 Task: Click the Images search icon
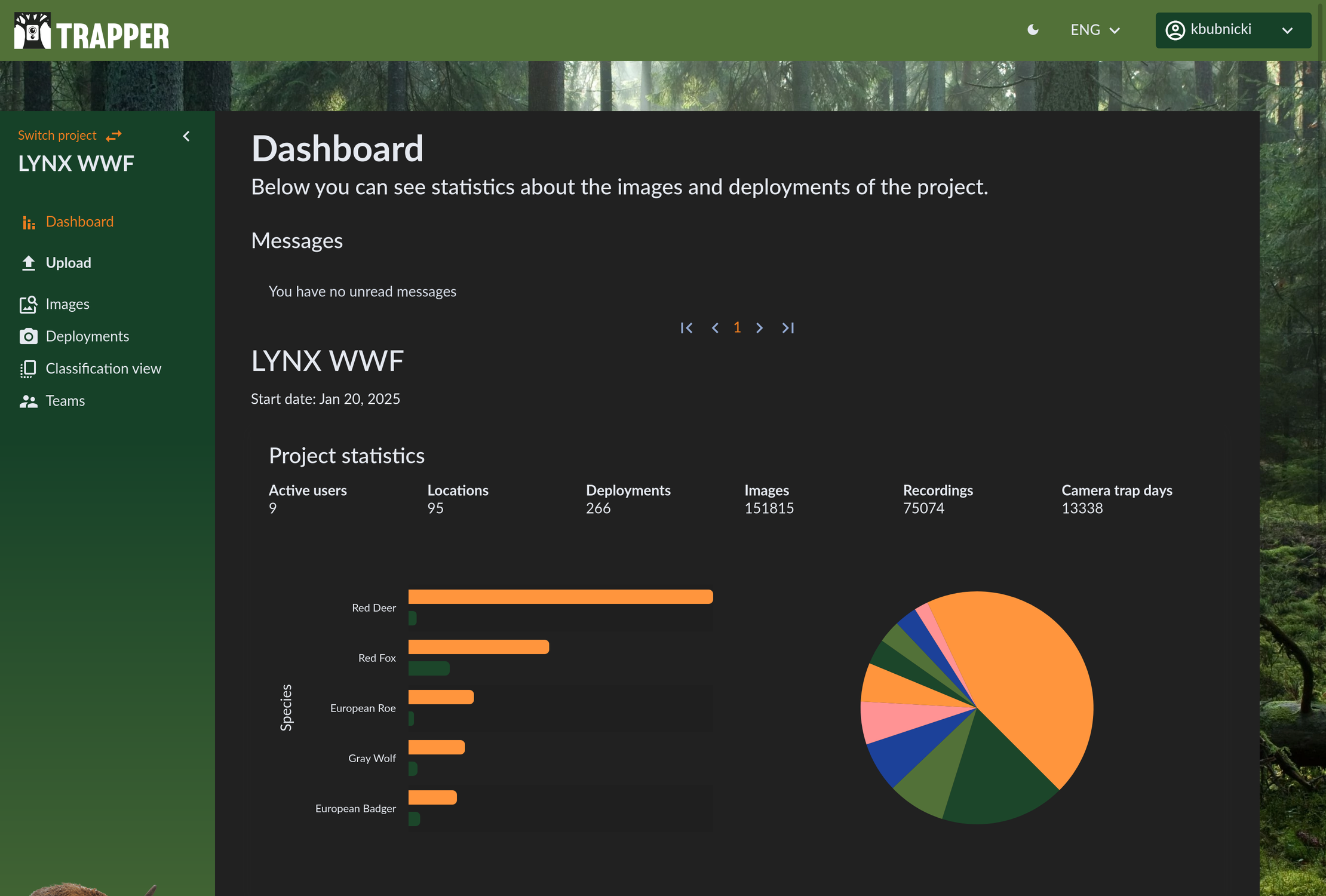coord(28,304)
